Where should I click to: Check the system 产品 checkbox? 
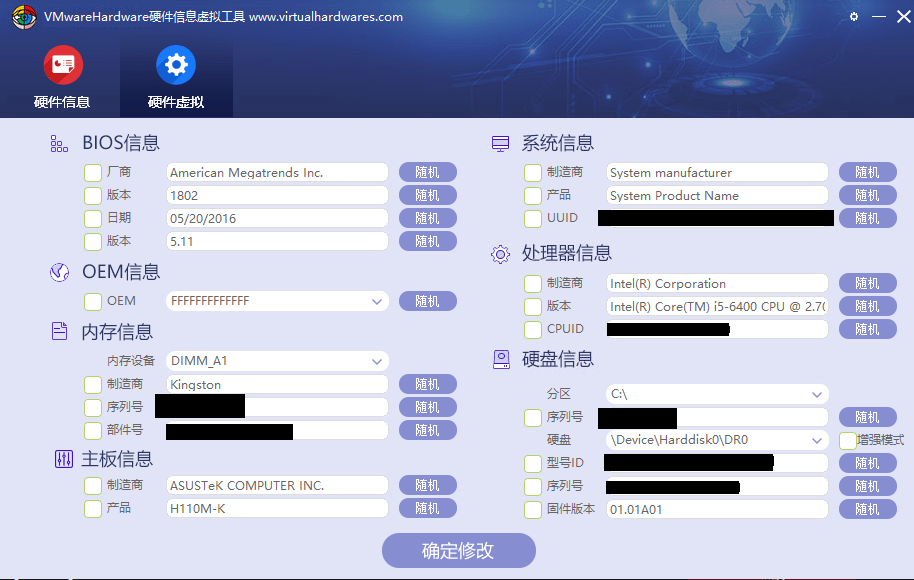(533, 196)
